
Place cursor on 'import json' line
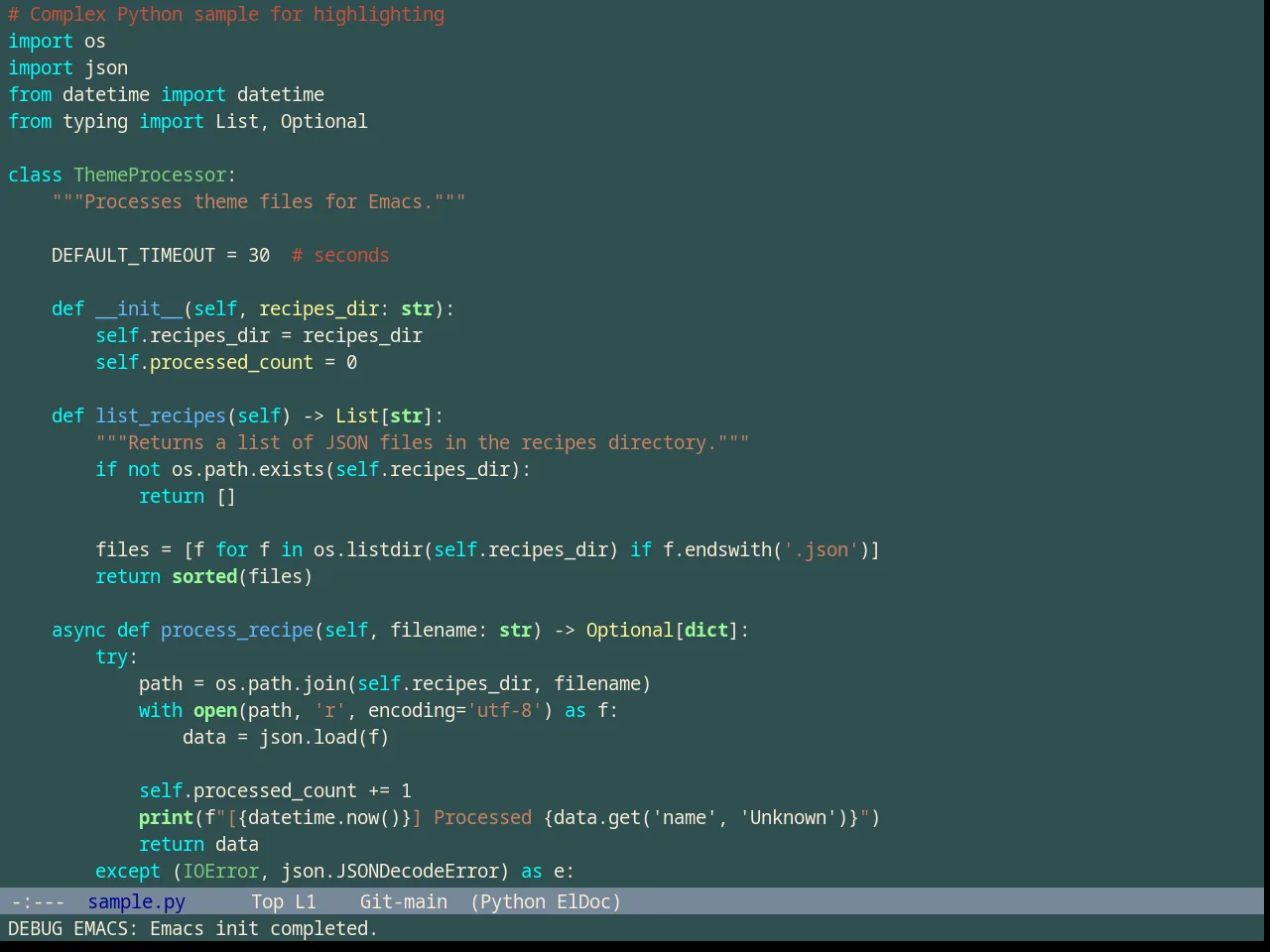point(67,67)
